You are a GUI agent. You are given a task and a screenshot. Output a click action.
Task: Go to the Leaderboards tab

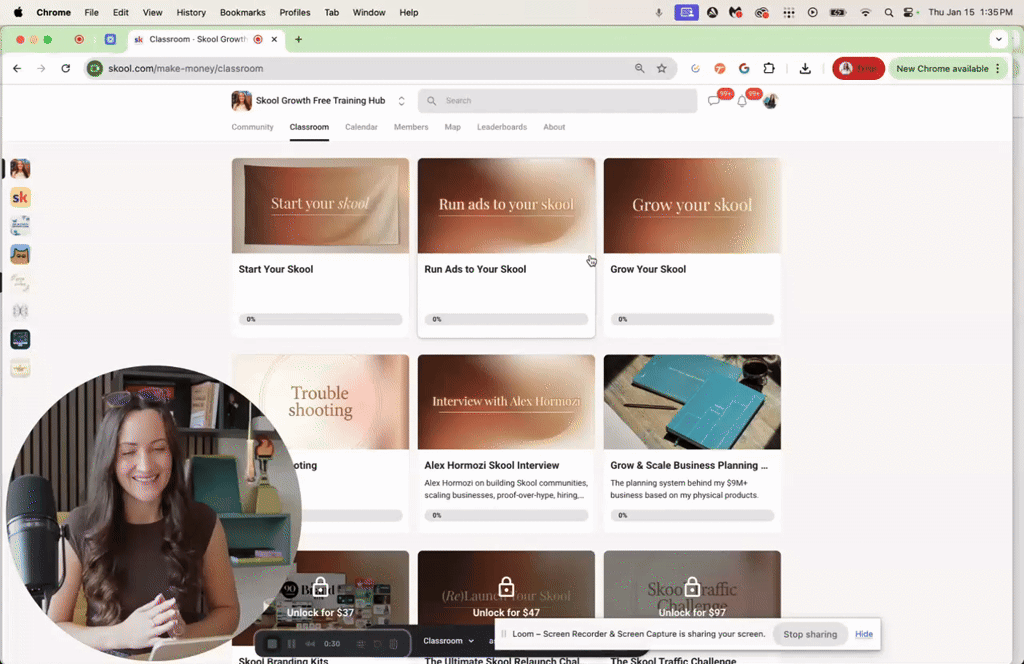(x=502, y=127)
